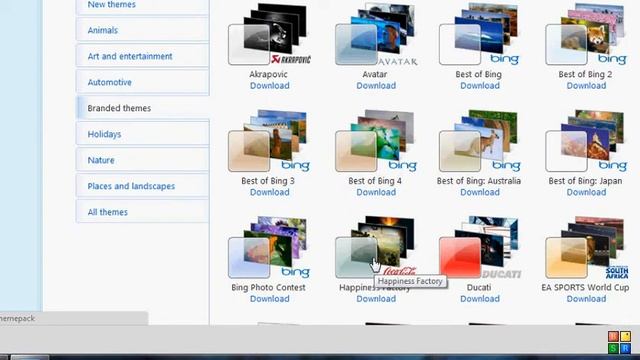Download the Best of Bing: Australia theme
The width and height of the screenshot is (640, 360).
click(480, 192)
